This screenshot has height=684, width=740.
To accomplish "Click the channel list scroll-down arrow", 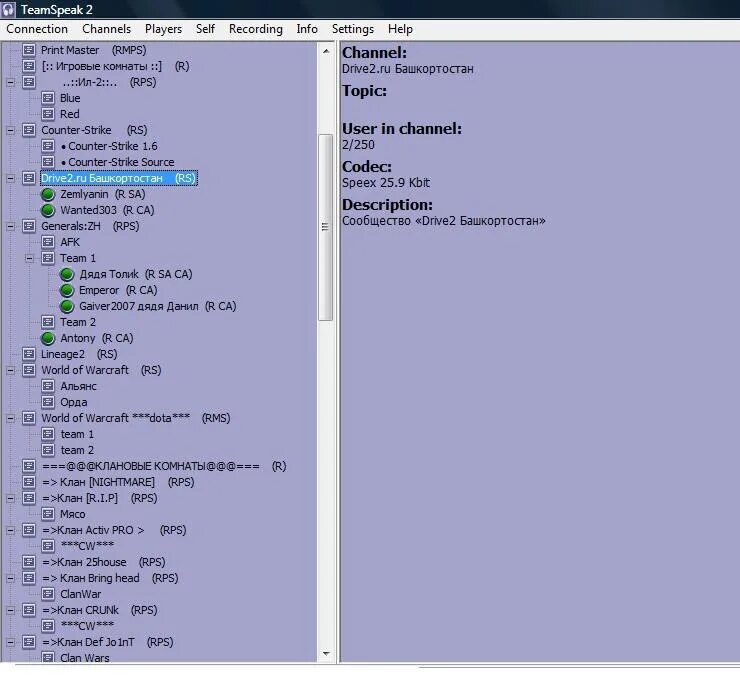I will point(326,654).
